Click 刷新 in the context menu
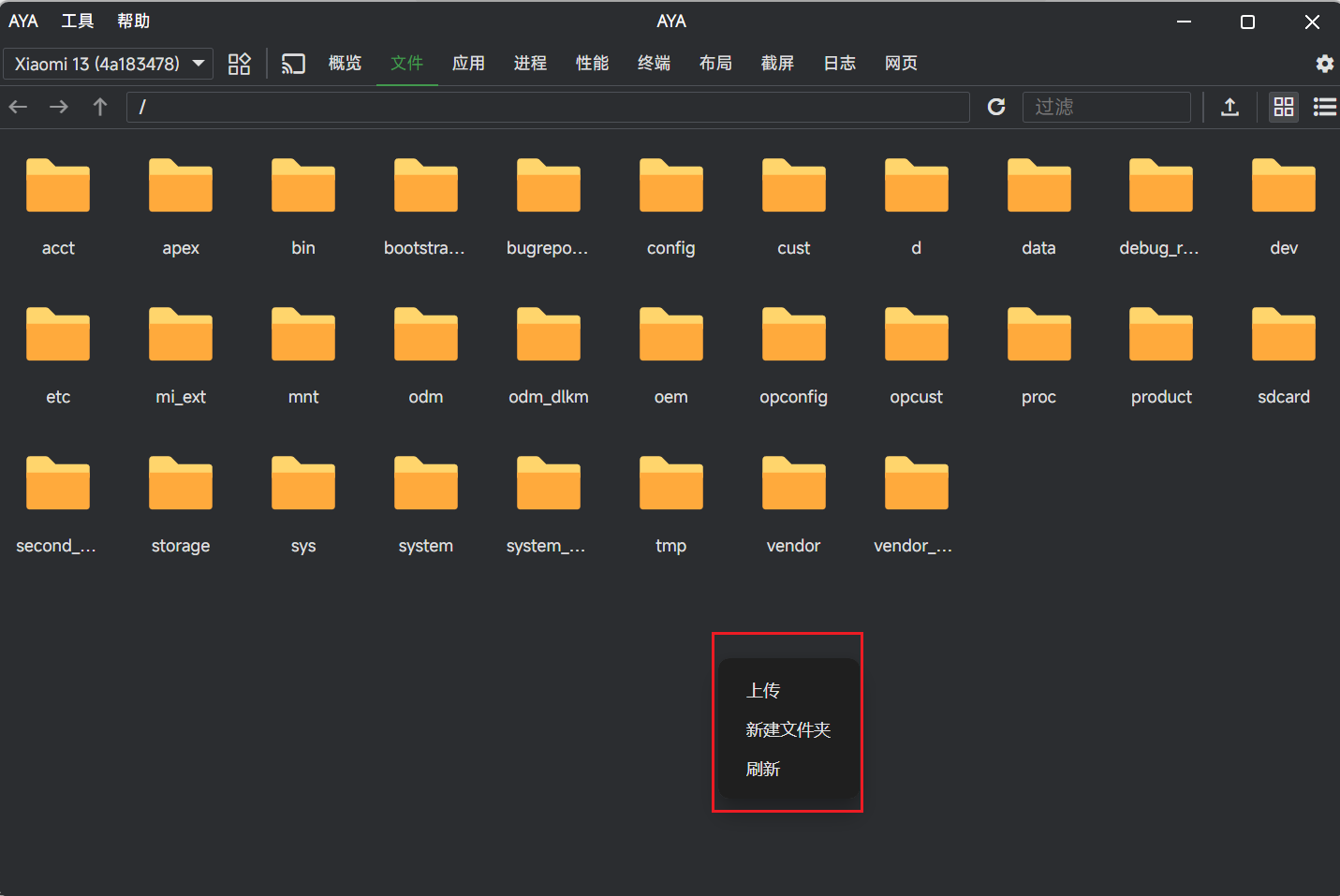The width and height of the screenshot is (1340, 896). point(762,769)
